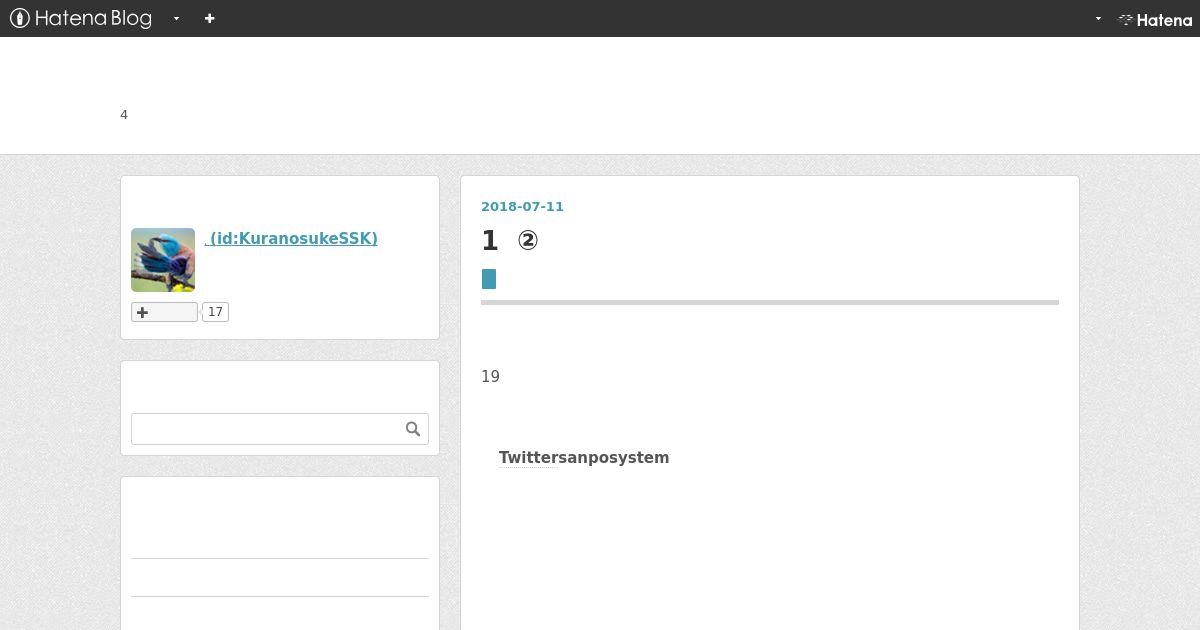
Task: Click the plus icon in top bar
Action: [209, 18]
